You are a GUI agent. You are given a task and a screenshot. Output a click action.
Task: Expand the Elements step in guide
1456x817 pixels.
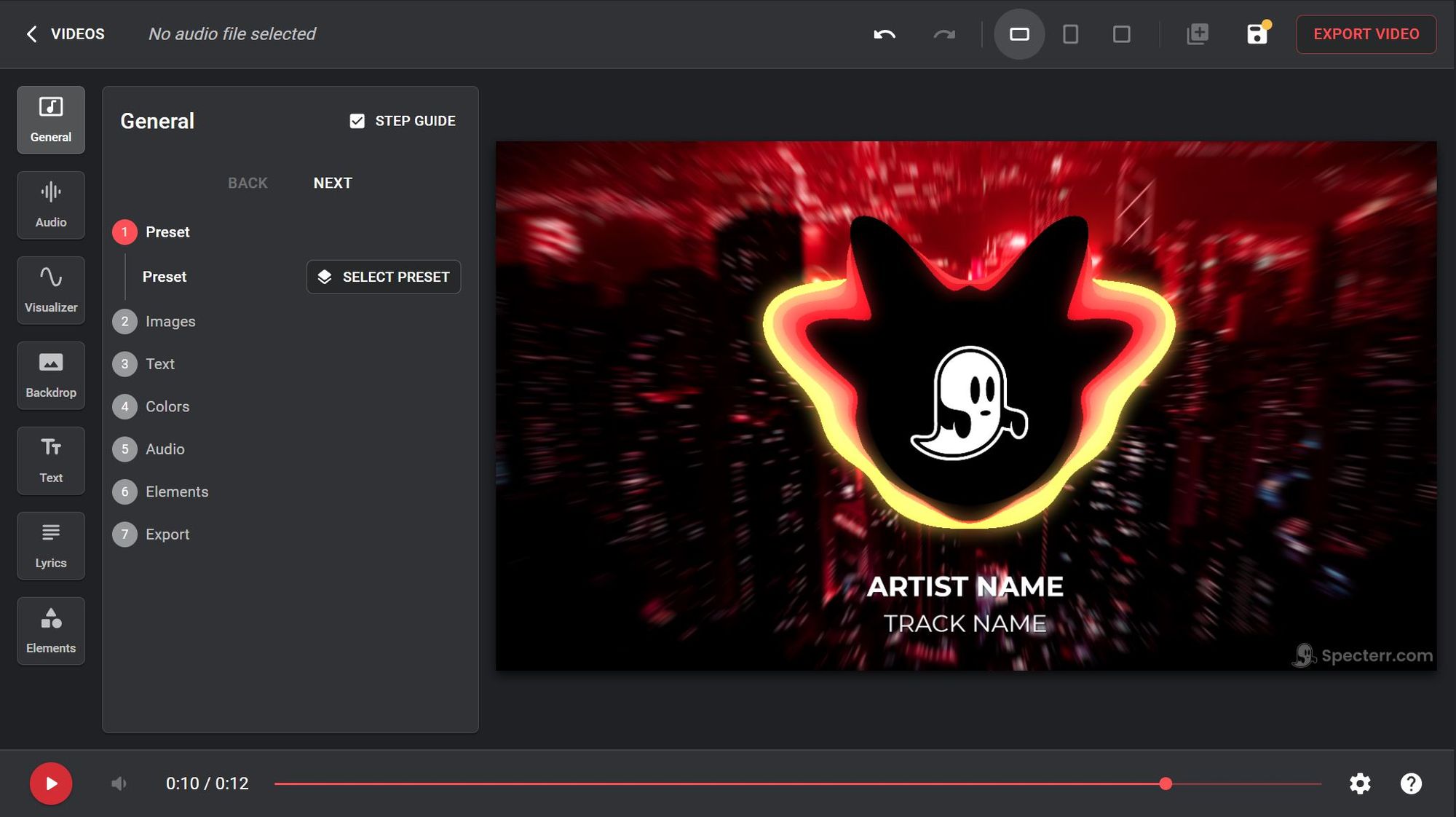(176, 492)
